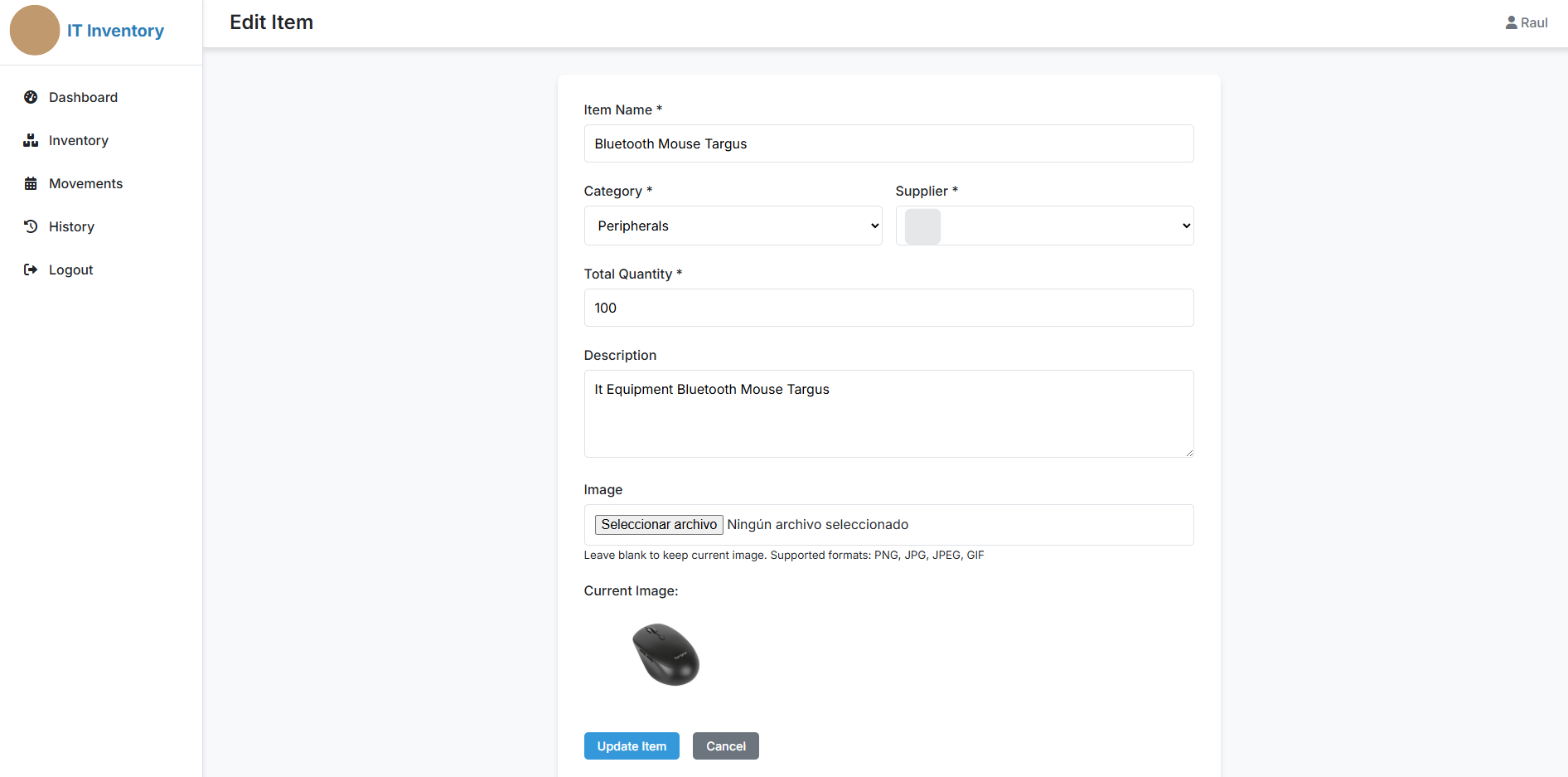Open the Category dropdown showing Peripherals
1568x777 pixels.
pyautogui.click(x=733, y=226)
